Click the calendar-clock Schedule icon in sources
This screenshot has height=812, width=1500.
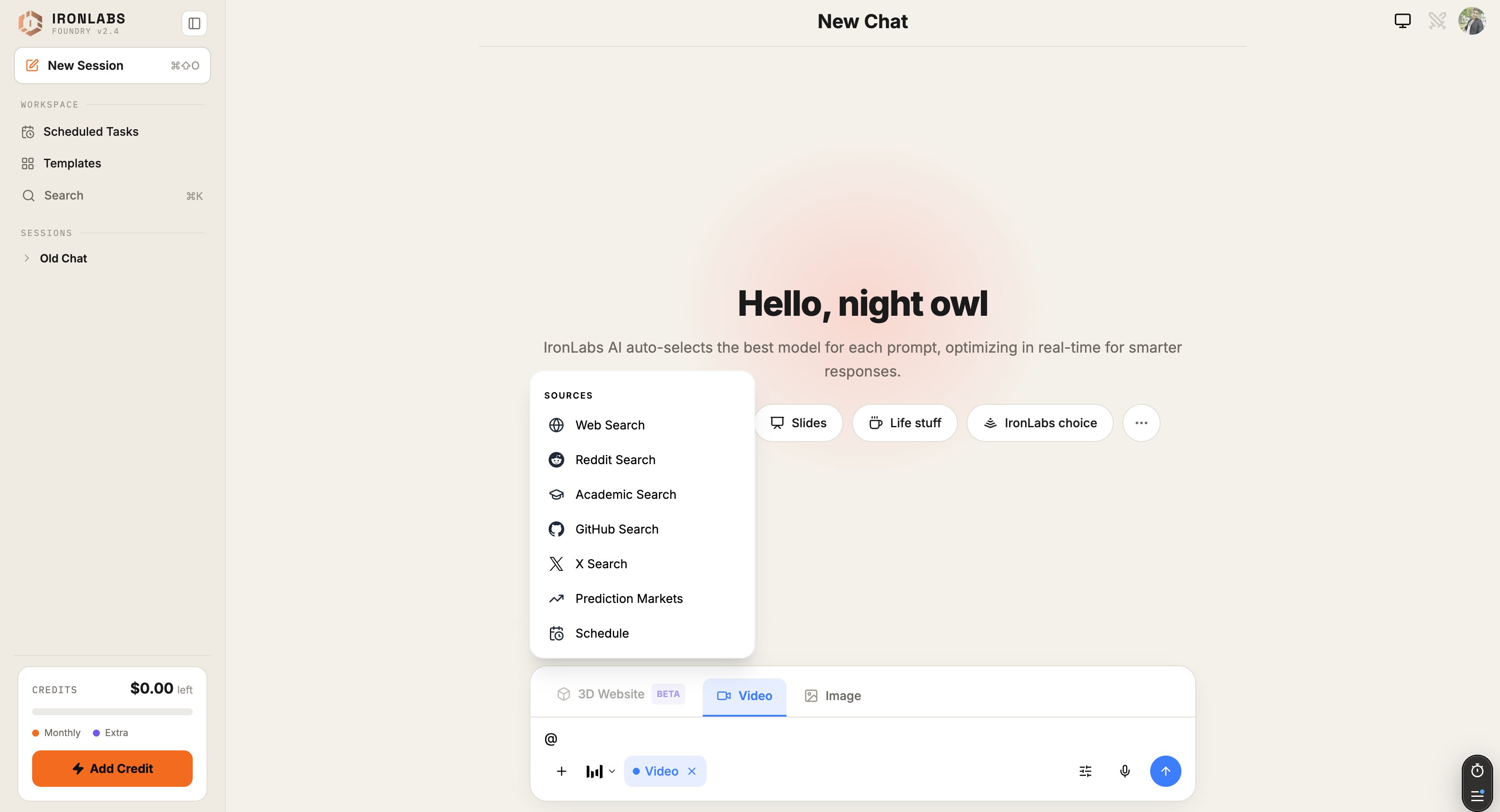click(x=556, y=633)
